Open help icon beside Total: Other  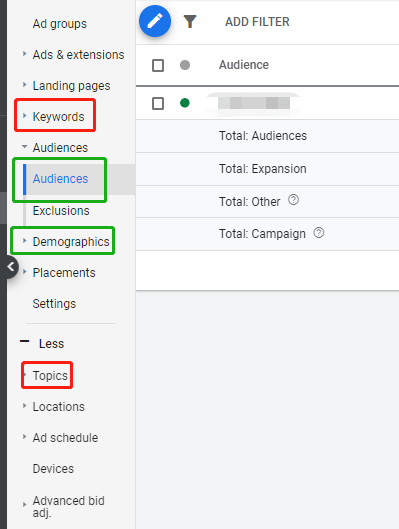pyautogui.click(x=293, y=200)
